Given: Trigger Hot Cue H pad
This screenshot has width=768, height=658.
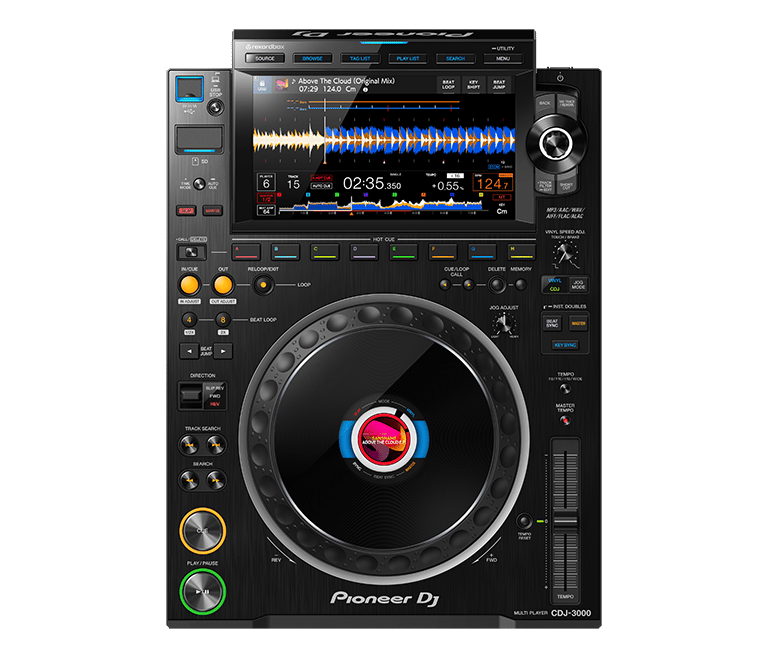Looking at the screenshot, I should click(x=521, y=252).
